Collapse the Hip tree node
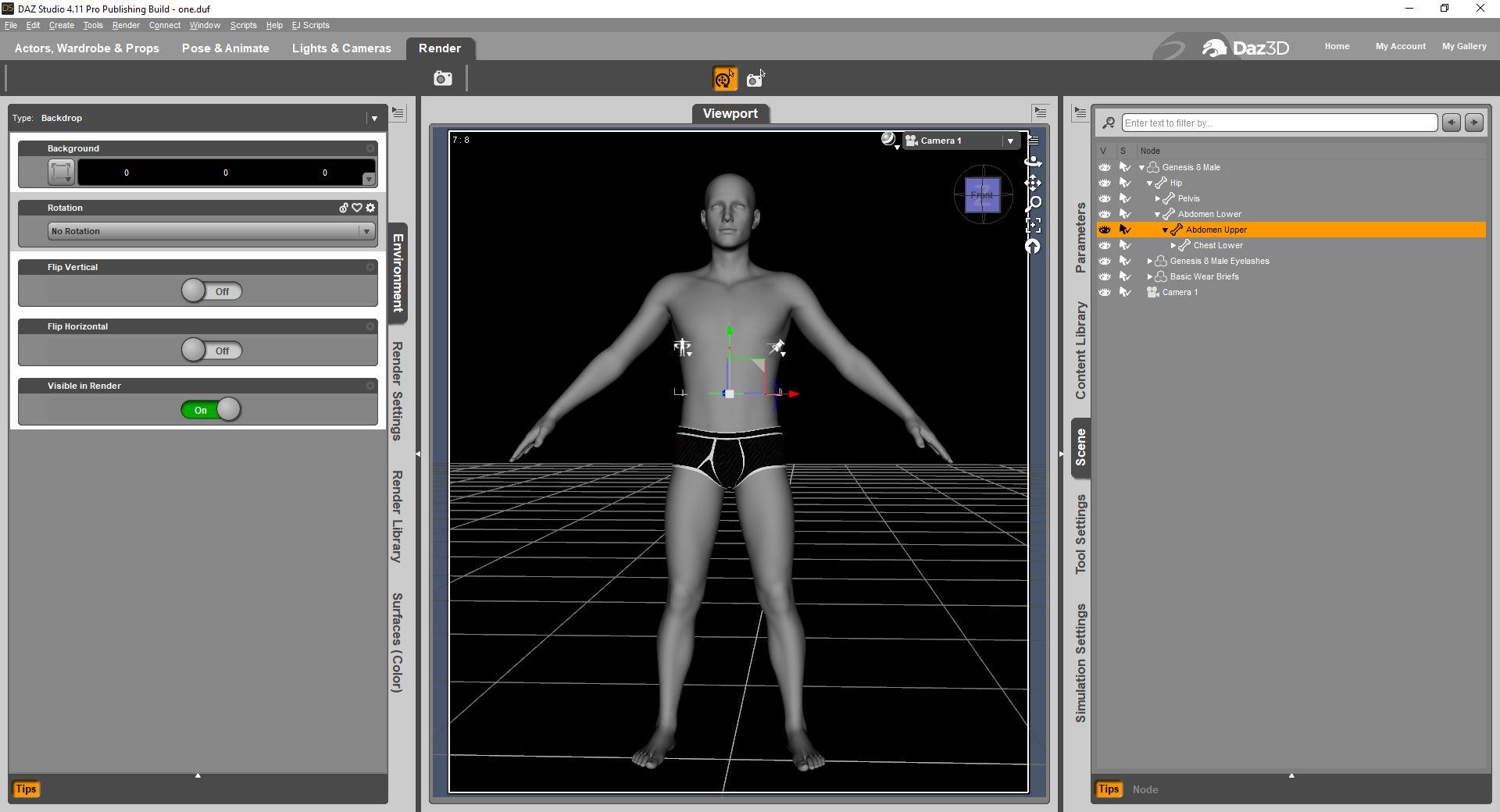Viewport: 1500px width, 812px height. 1149,183
